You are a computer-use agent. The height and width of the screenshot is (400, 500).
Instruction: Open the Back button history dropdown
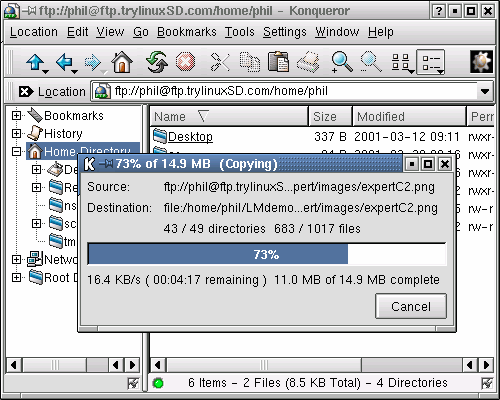(x=75, y=71)
